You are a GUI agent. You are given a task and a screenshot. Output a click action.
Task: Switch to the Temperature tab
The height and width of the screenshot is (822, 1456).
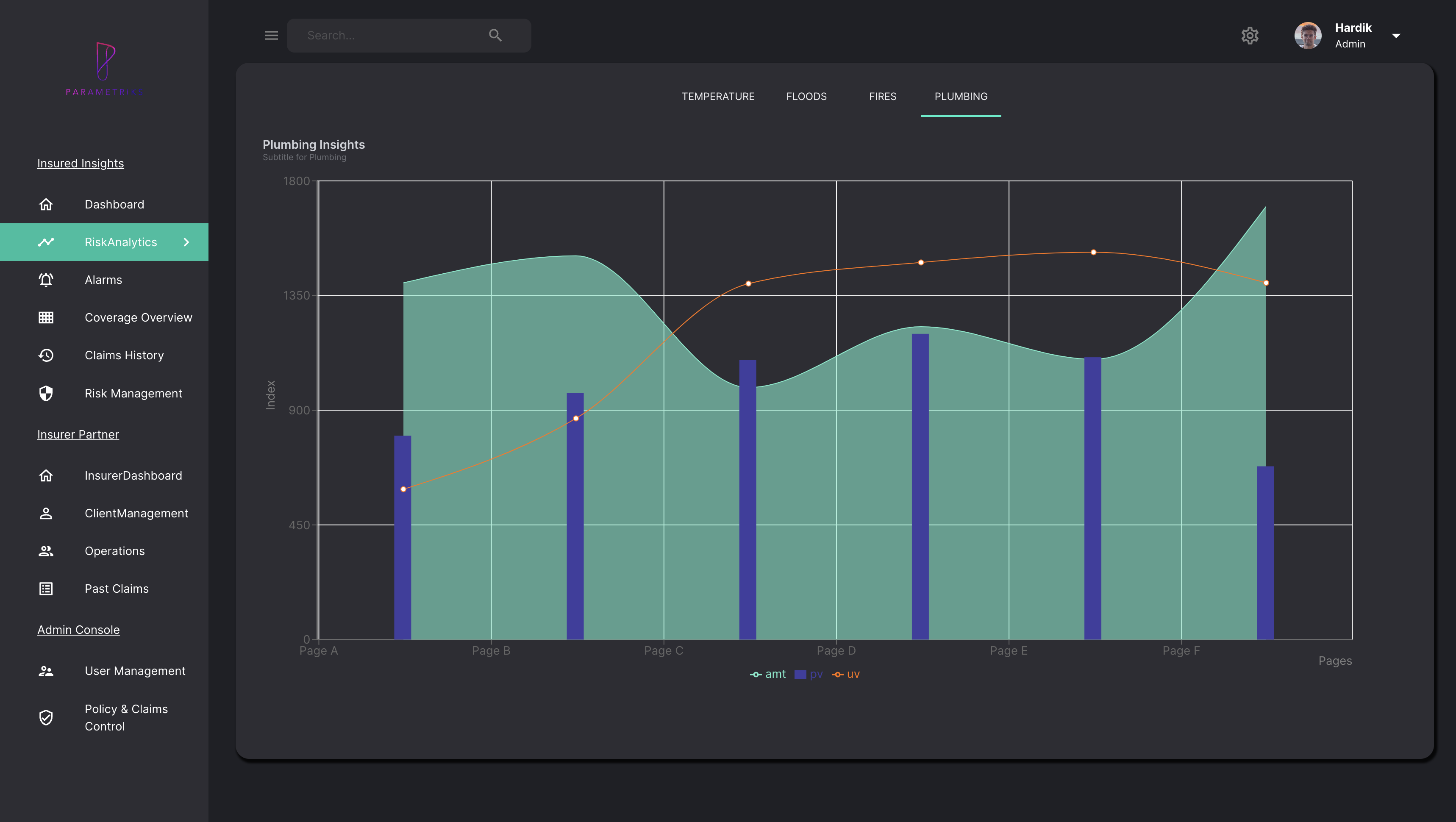(718, 97)
